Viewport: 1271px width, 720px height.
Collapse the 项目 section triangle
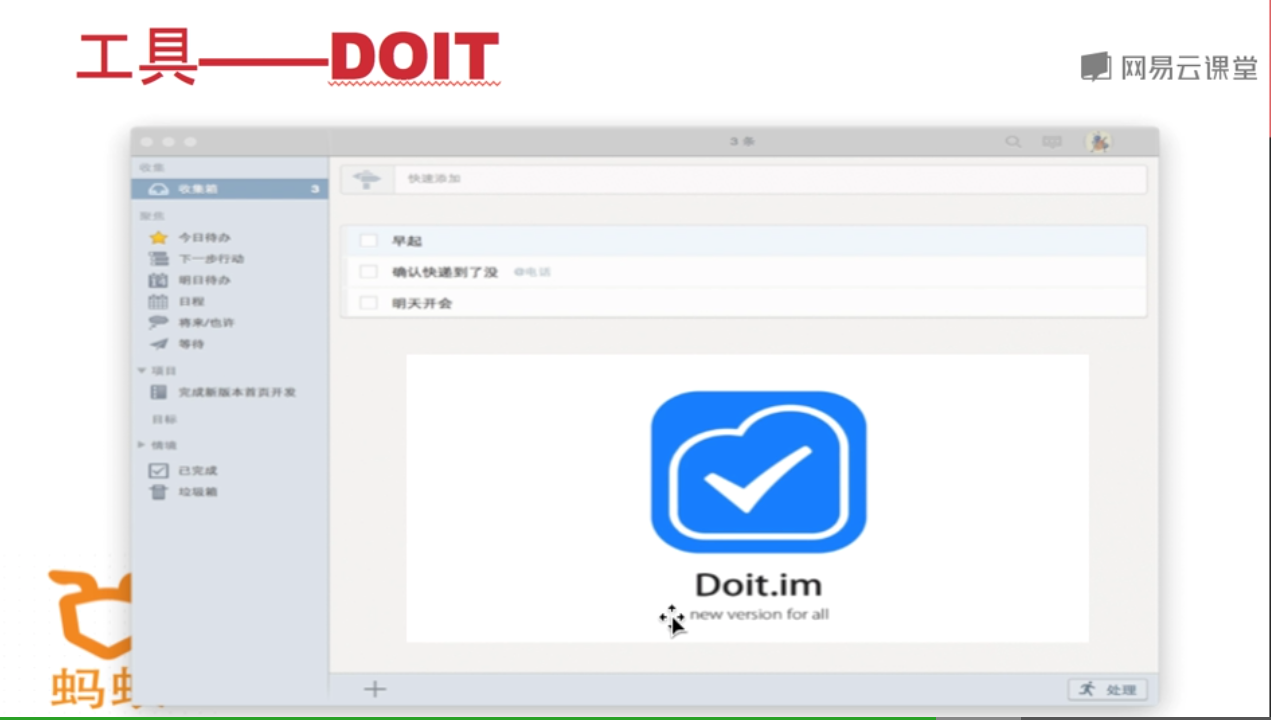coord(141,370)
